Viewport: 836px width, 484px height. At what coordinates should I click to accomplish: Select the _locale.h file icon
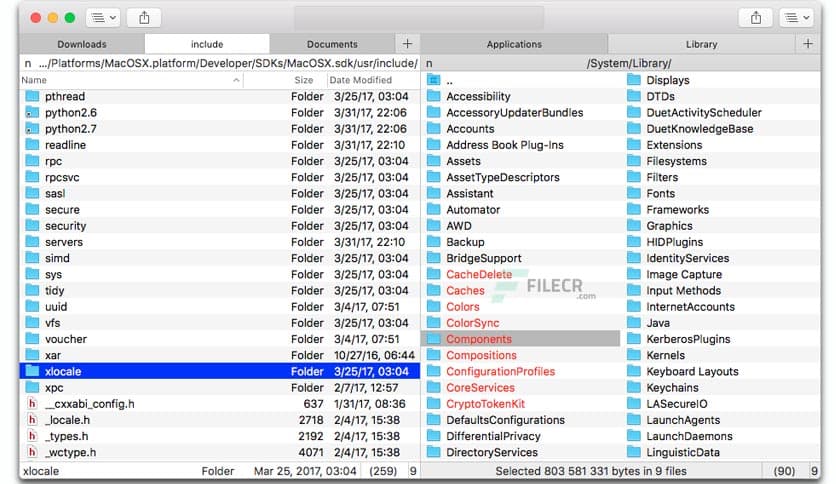point(33,420)
